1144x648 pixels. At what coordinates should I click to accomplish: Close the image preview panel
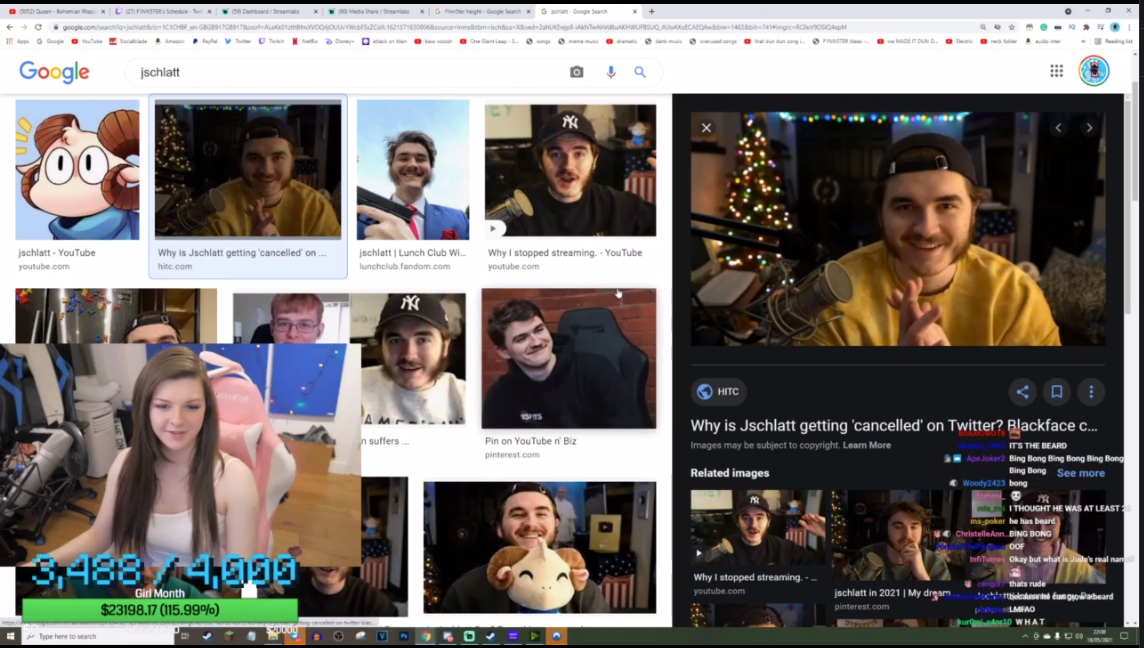click(x=706, y=128)
